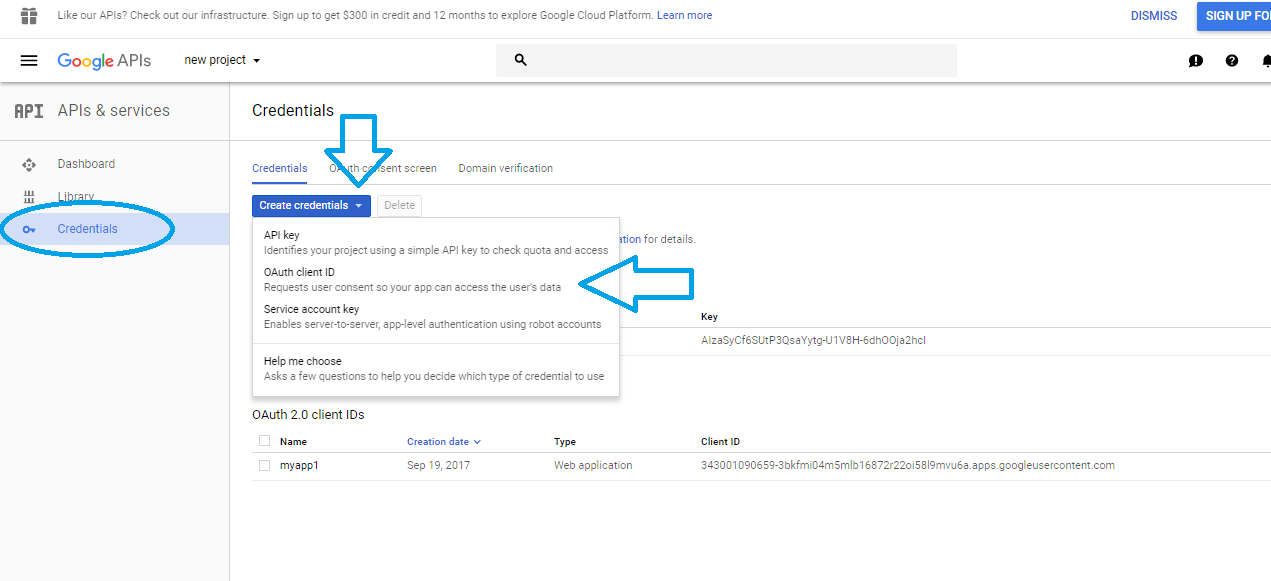Open Credentials in the sidebar

pyautogui.click(x=114, y=229)
